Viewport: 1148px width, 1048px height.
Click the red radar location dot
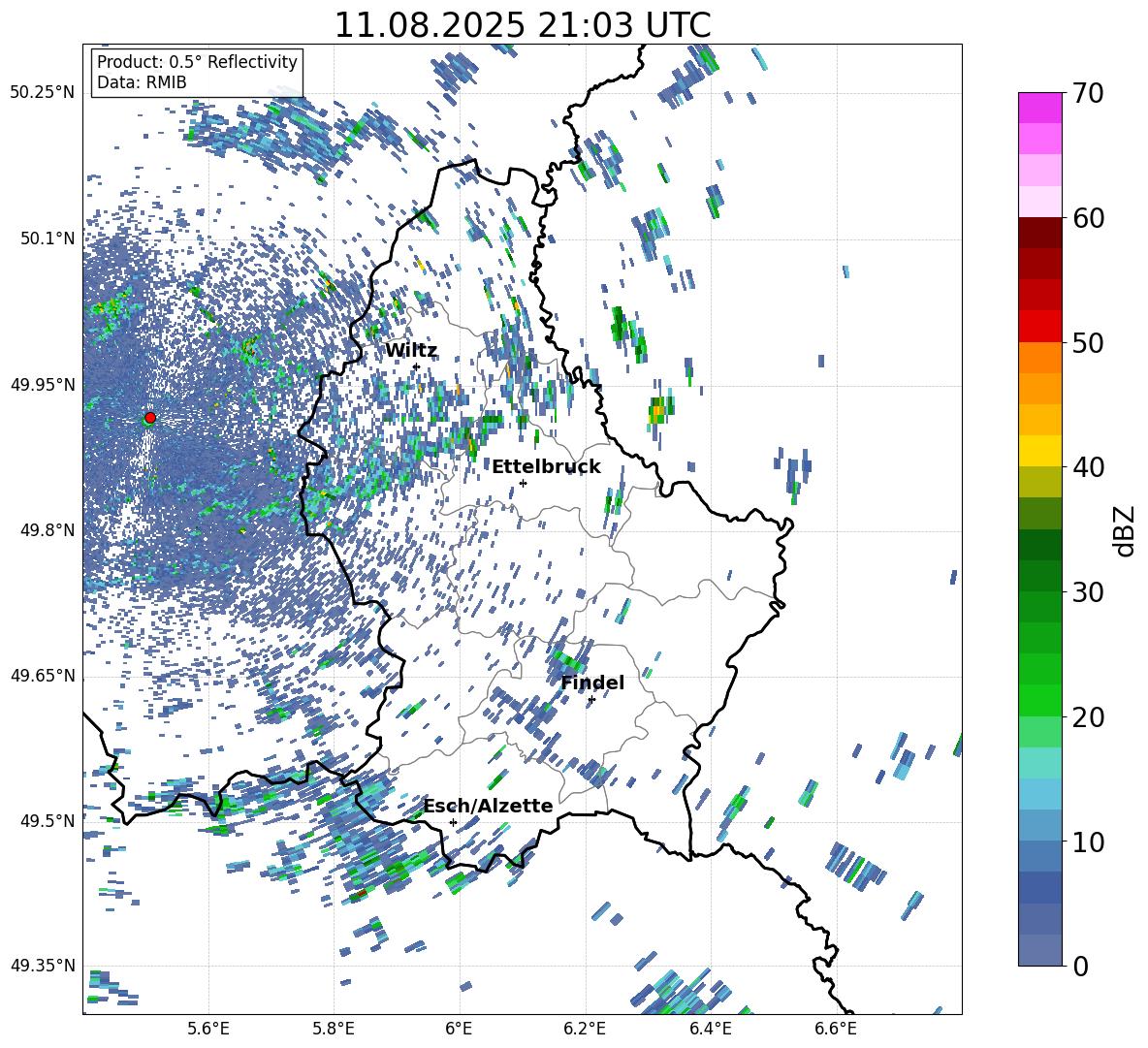[150, 417]
